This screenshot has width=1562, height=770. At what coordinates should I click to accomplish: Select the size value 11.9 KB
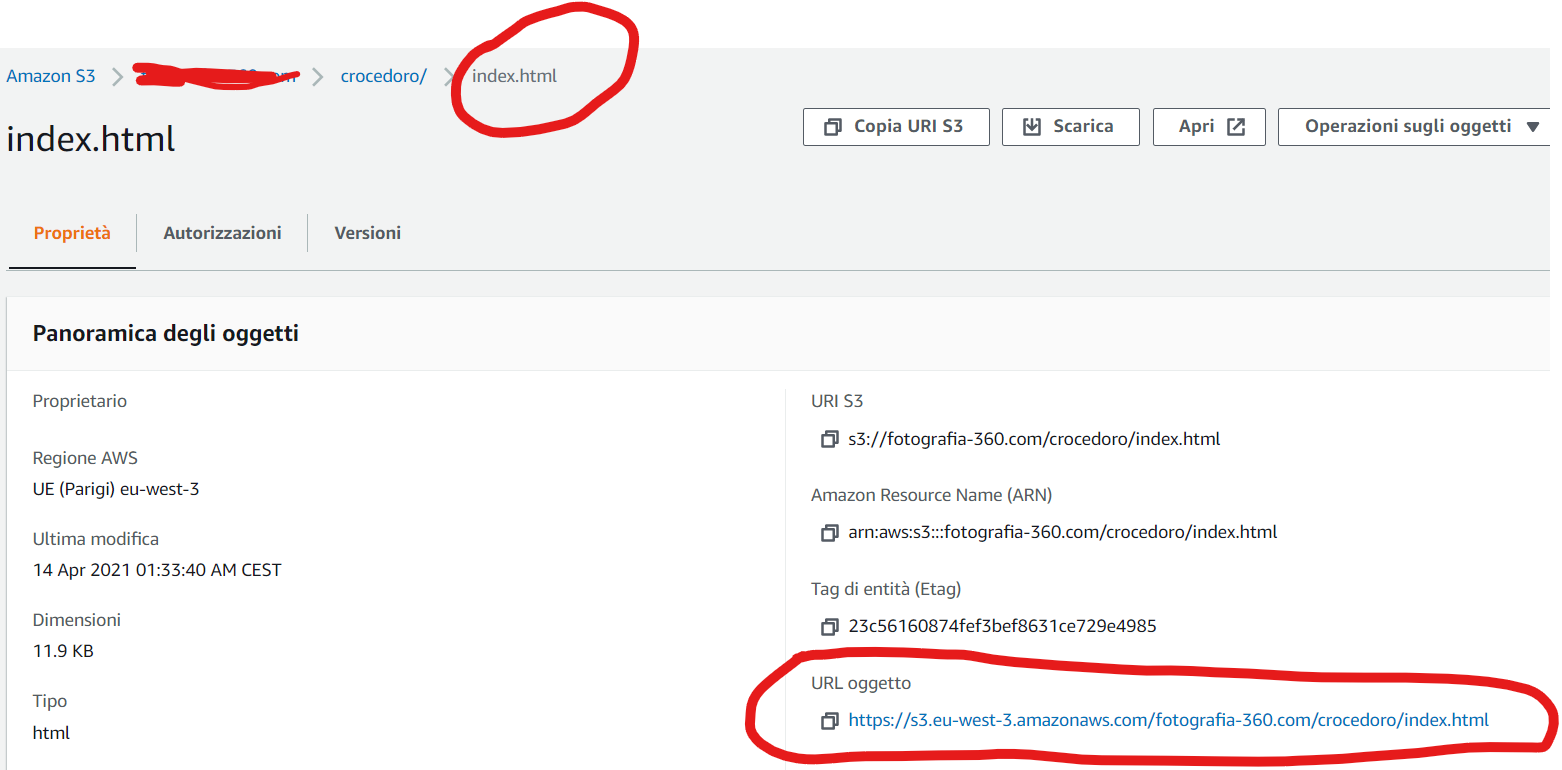[63, 651]
